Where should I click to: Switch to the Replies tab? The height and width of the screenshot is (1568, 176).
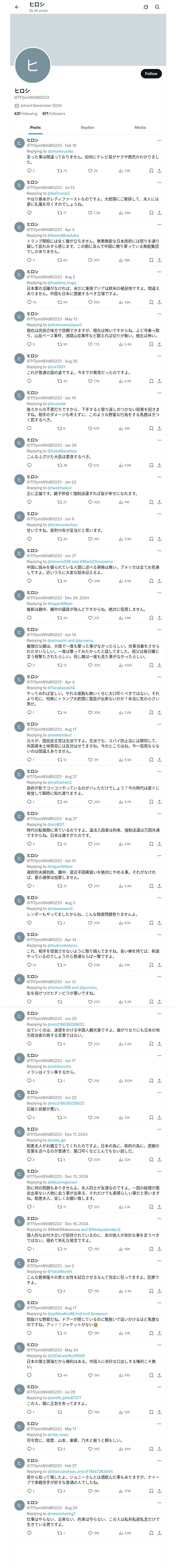pos(87,127)
